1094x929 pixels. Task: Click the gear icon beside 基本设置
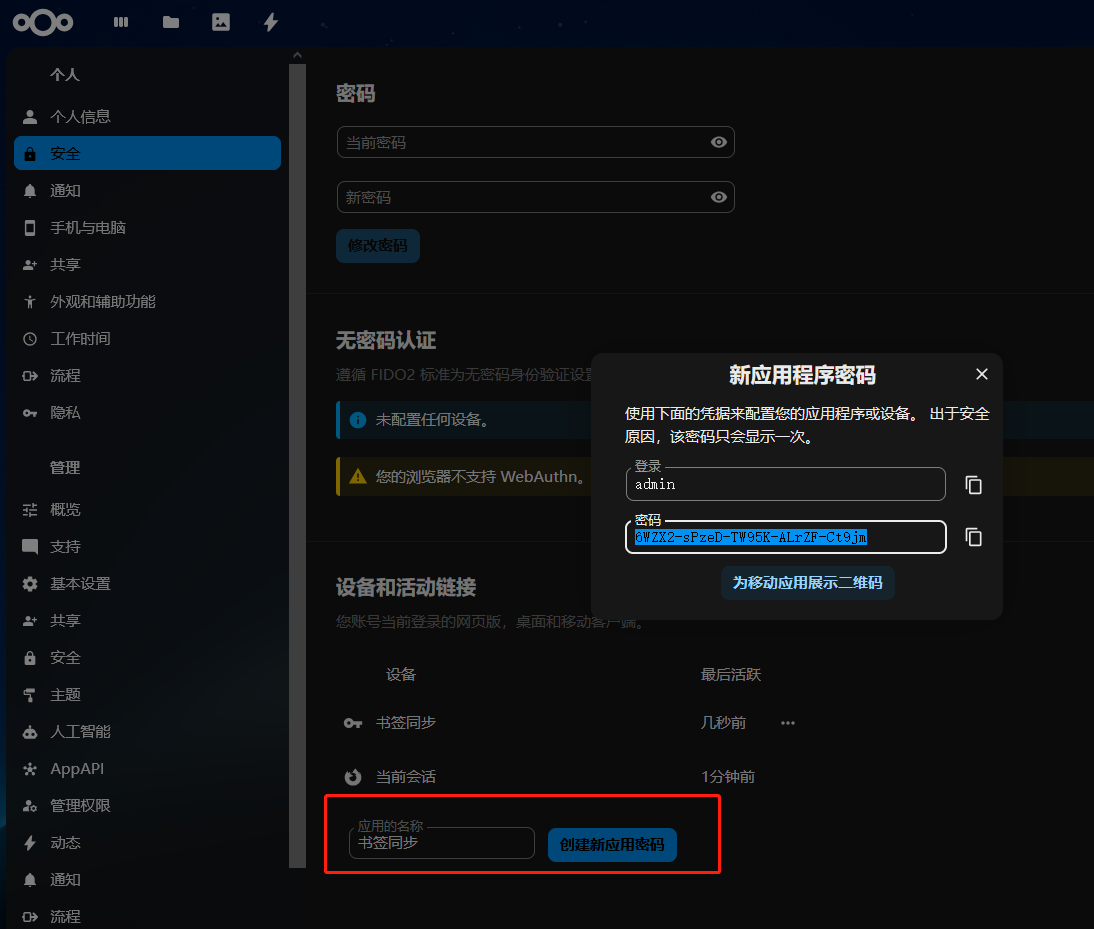[x=30, y=584]
